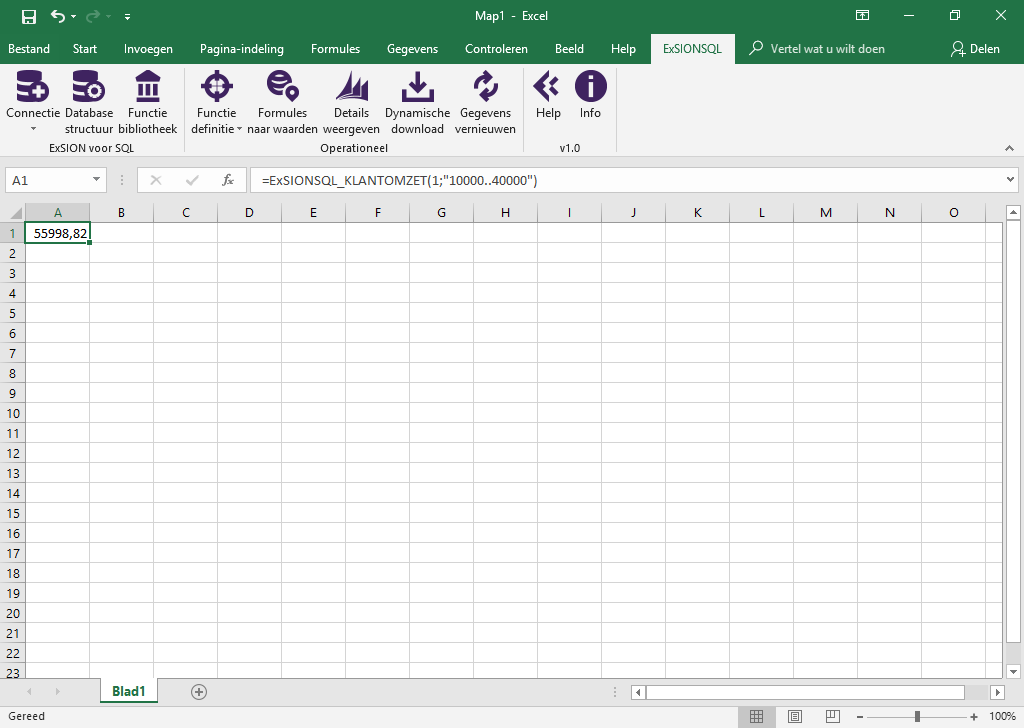Open the Connectie database connection tool
The width and height of the screenshot is (1024, 728).
pyautogui.click(x=33, y=102)
